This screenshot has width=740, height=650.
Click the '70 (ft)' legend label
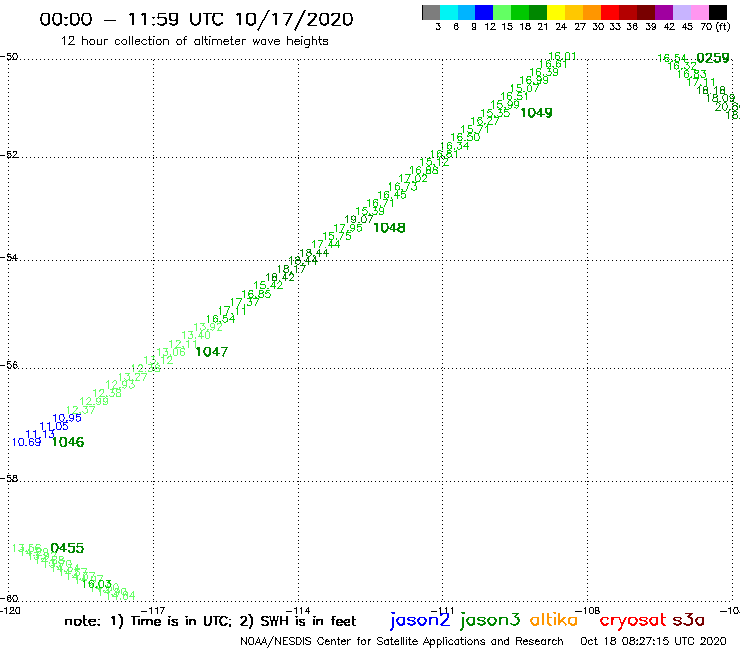coord(715,26)
